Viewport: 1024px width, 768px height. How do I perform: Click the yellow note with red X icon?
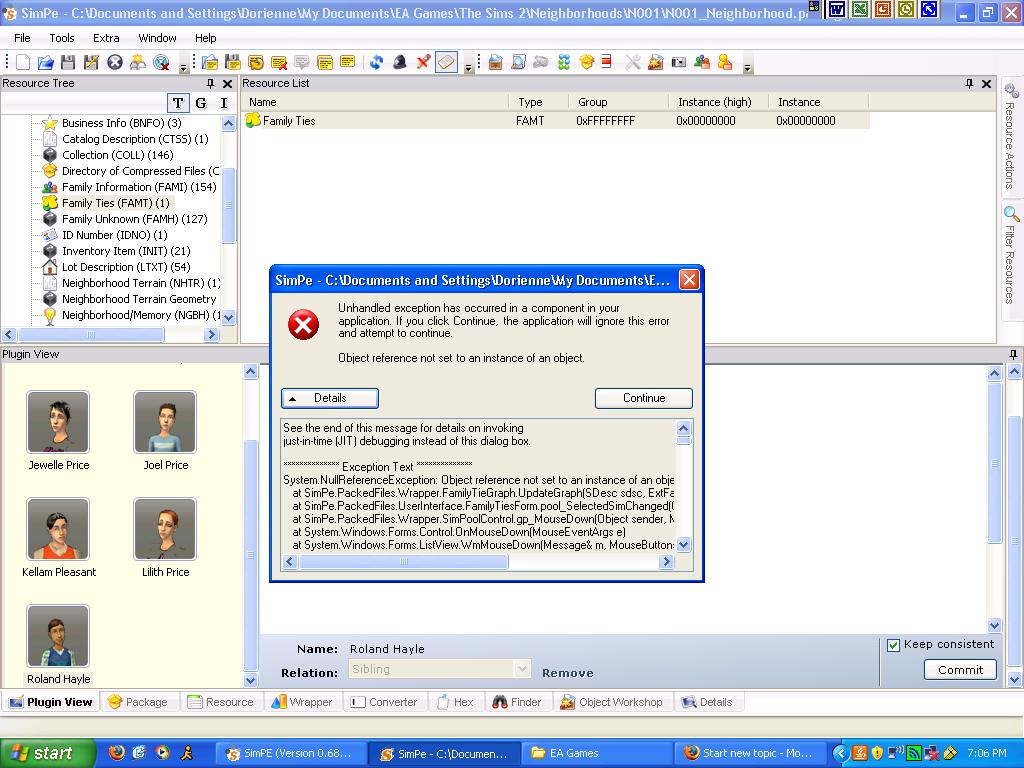point(279,63)
